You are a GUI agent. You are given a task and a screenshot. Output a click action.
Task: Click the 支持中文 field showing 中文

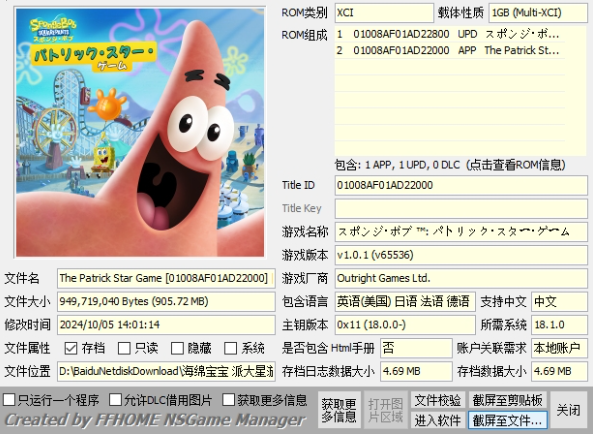(x=559, y=301)
